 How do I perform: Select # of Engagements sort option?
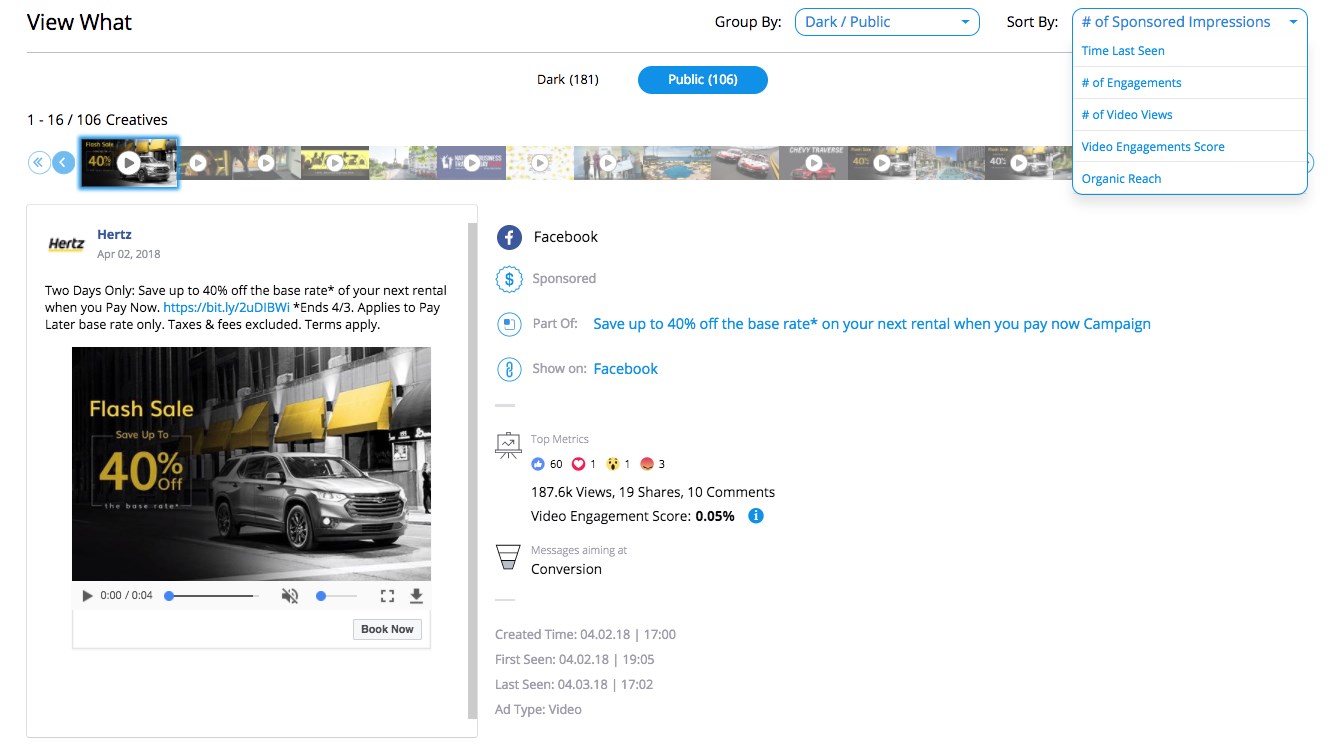coord(1189,83)
